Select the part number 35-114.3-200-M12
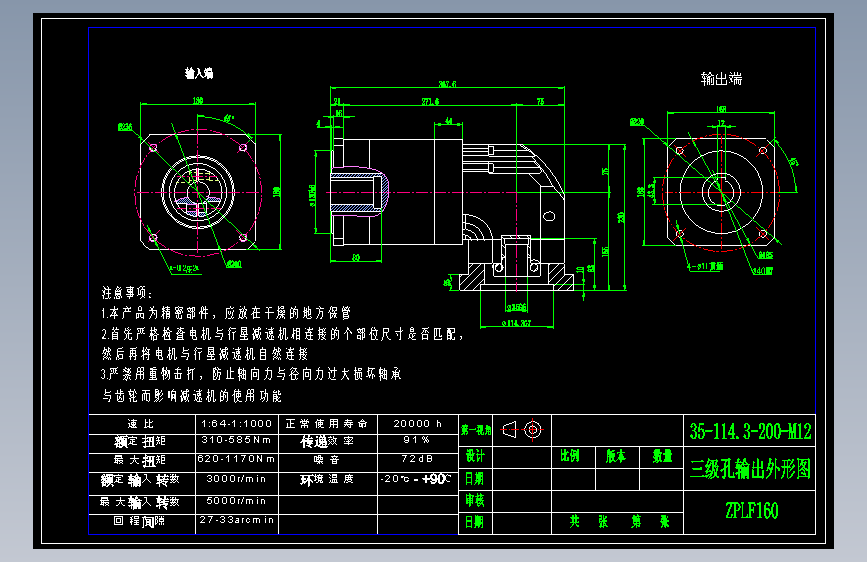 (750, 431)
